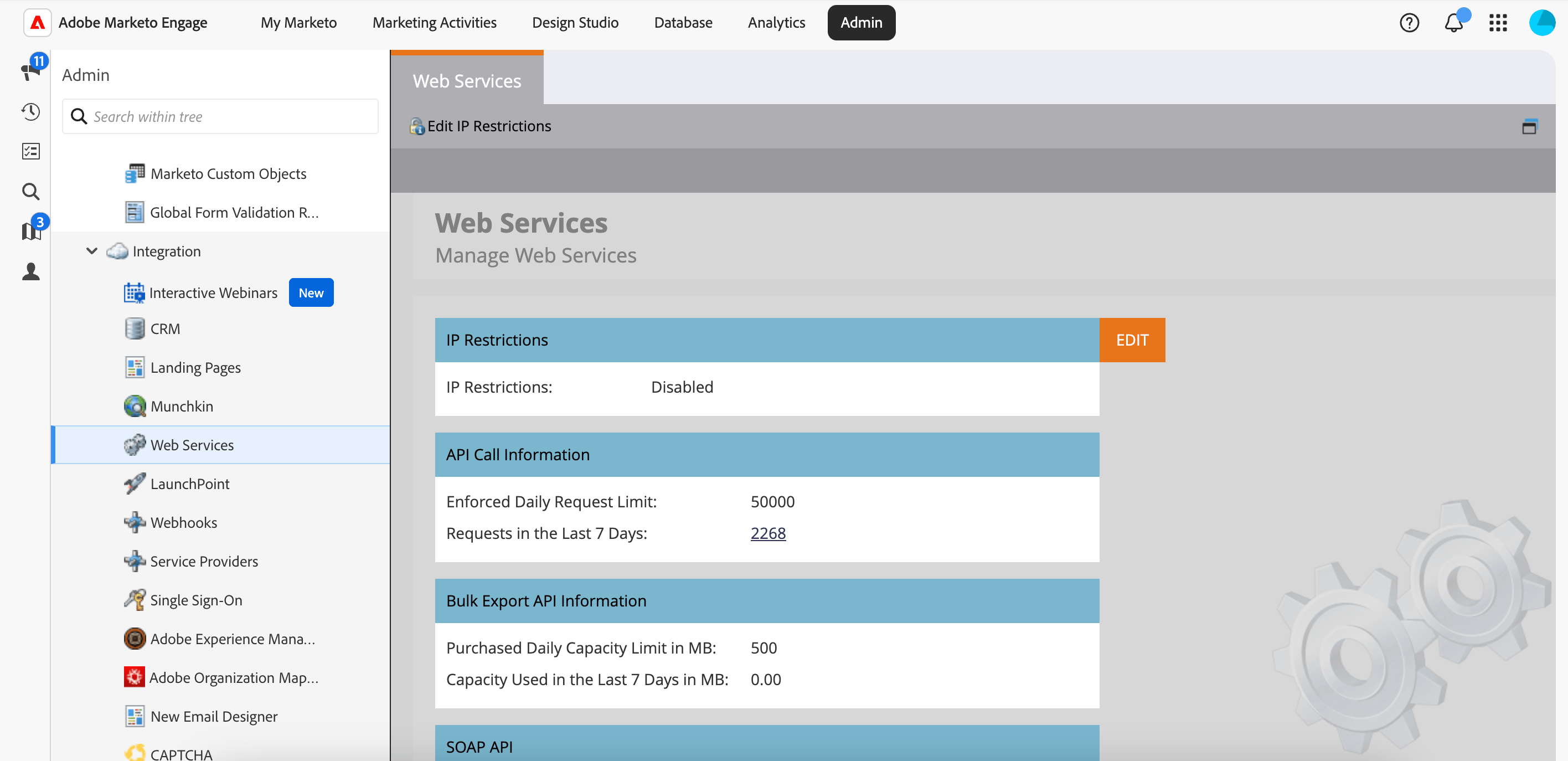
Task: Click the Adobe Experience Manager icon
Action: (x=135, y=639)
